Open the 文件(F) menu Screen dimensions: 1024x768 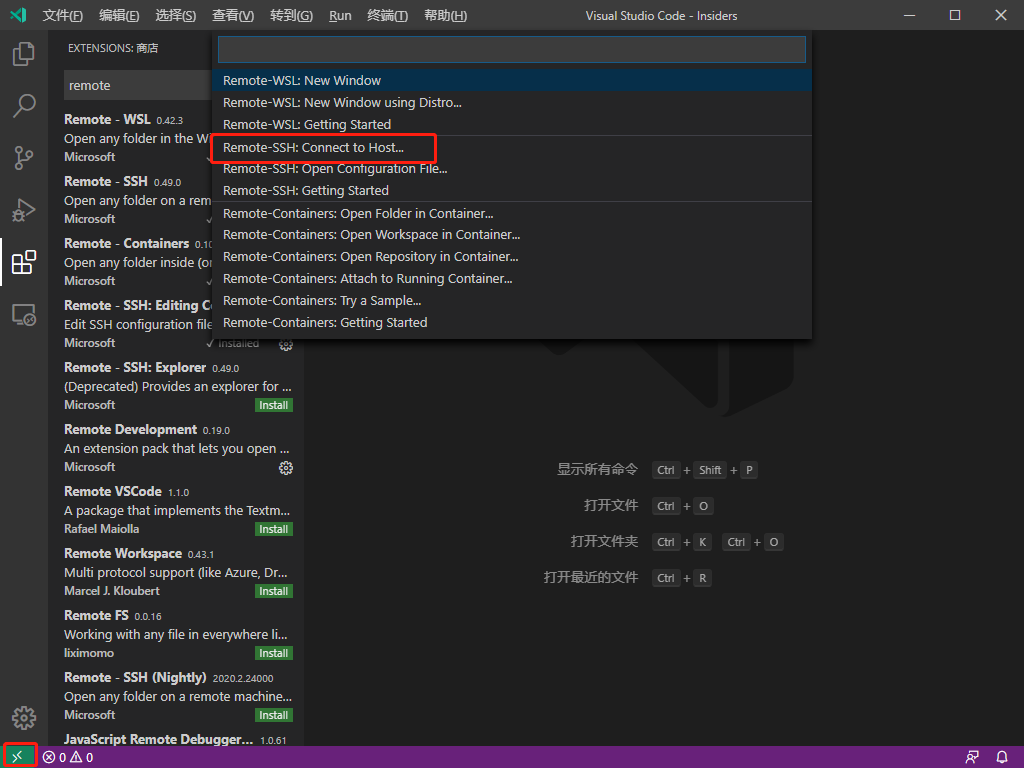[x=63, y=16]
